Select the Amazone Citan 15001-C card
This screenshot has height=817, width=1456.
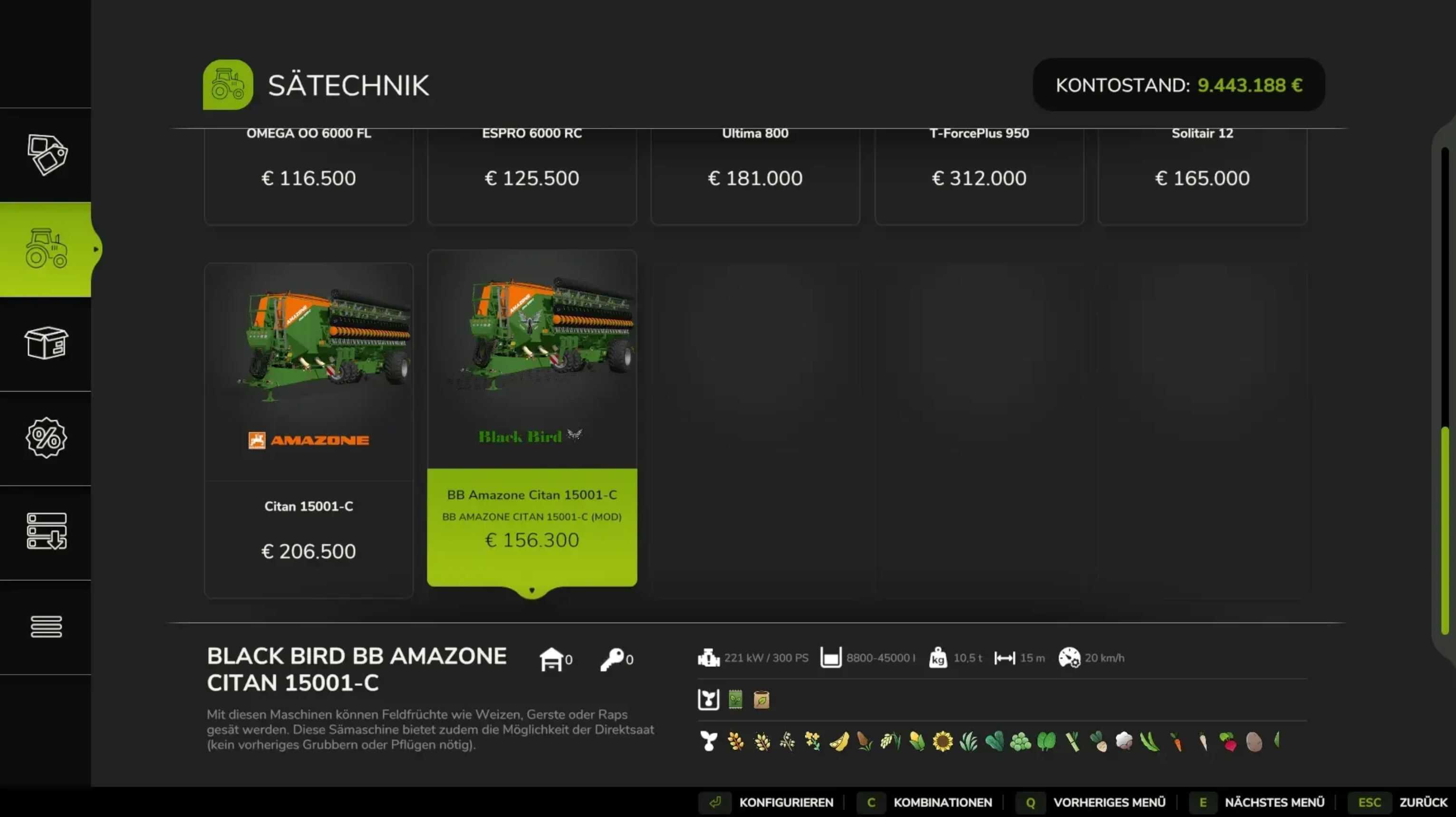(x=309, y=430)
